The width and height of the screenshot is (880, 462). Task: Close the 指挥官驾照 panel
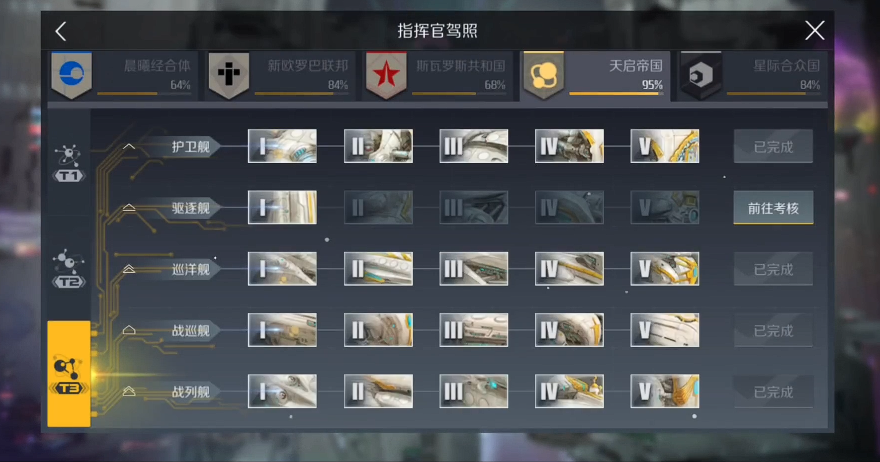[x=814, y=30]
